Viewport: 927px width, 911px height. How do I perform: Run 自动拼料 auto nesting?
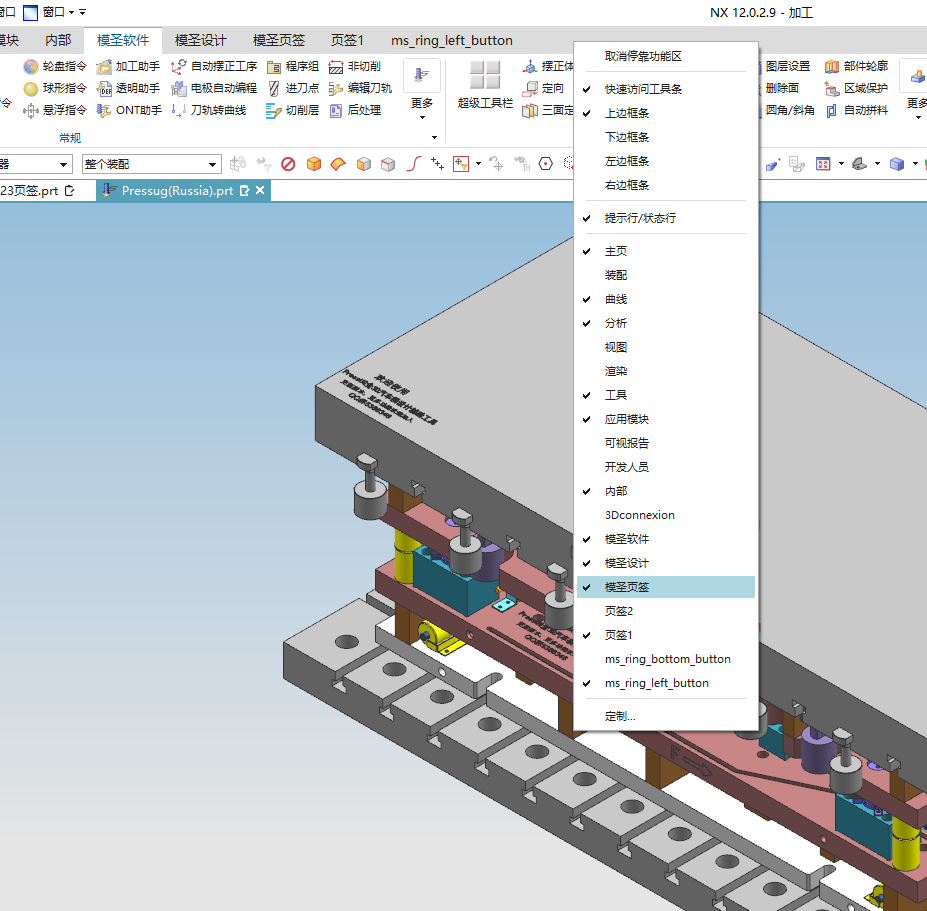click(856, 110)
